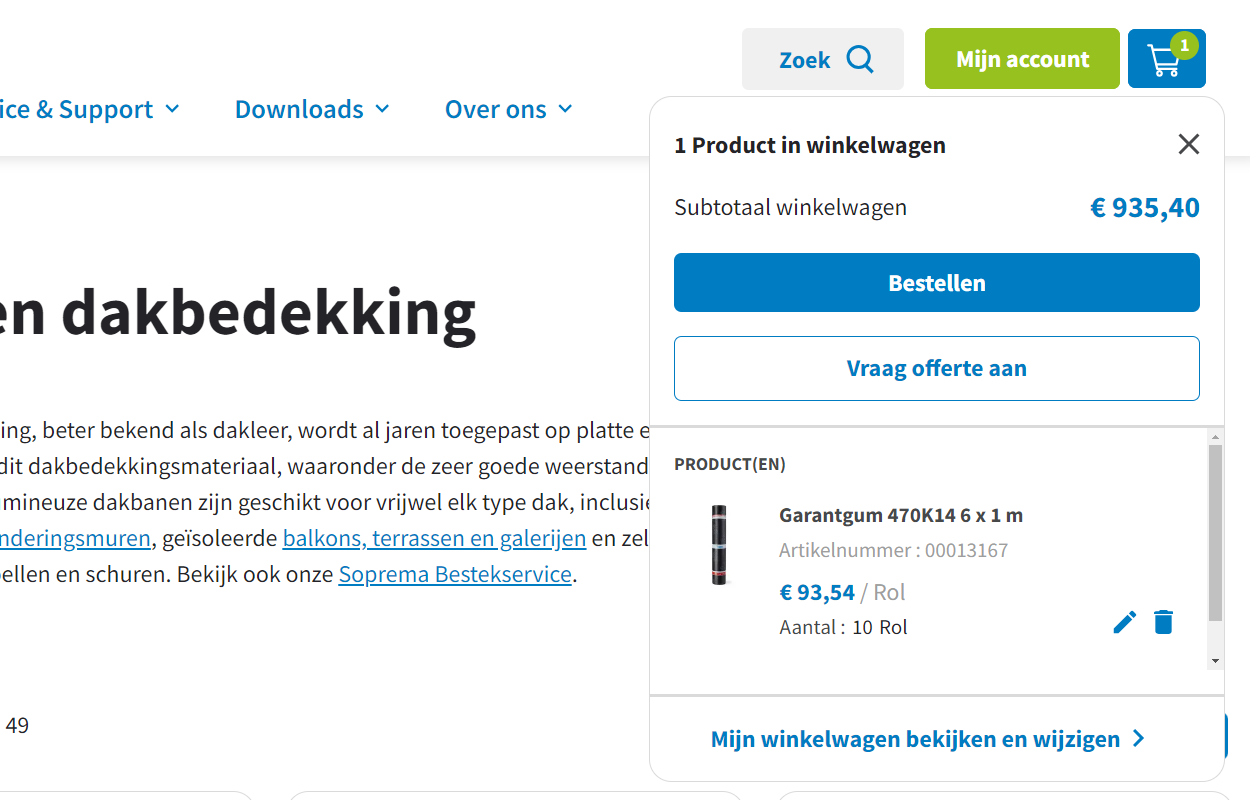
Task: Expand the Downloads menu
Action: [312, 109]
